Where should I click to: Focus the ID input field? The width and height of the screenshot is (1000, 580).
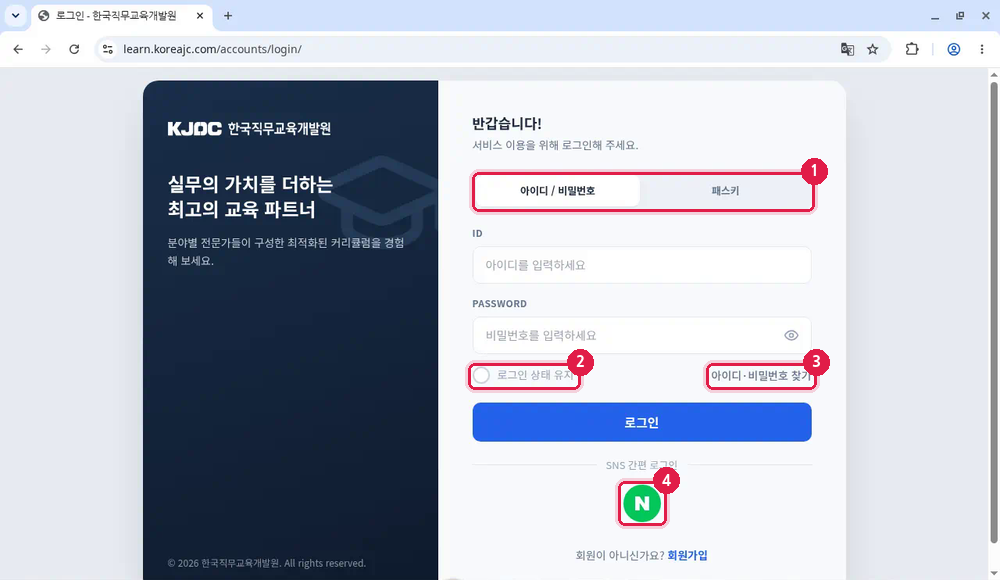642,265
